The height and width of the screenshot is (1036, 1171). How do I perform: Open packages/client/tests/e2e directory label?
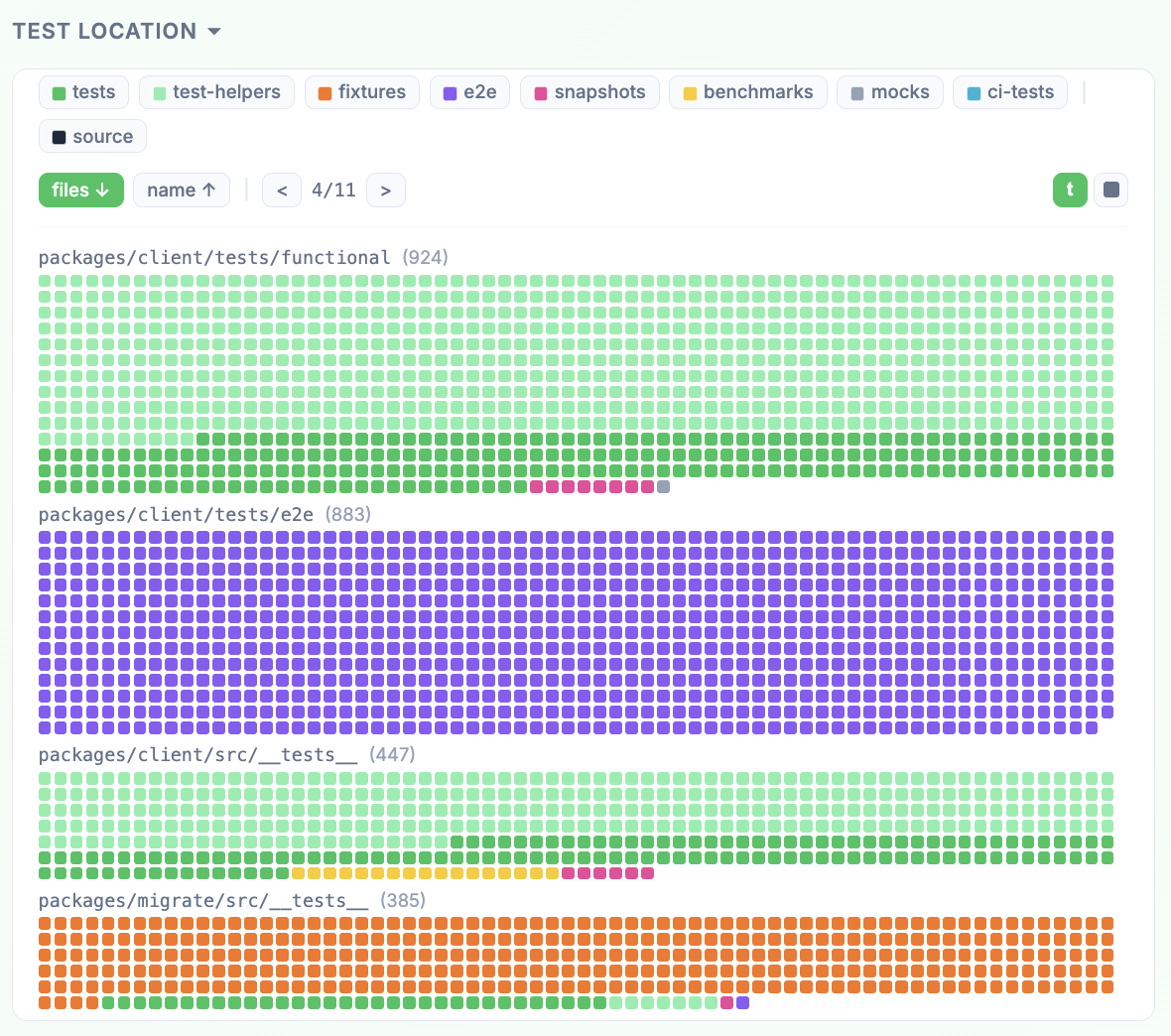(x=176, y=515)
